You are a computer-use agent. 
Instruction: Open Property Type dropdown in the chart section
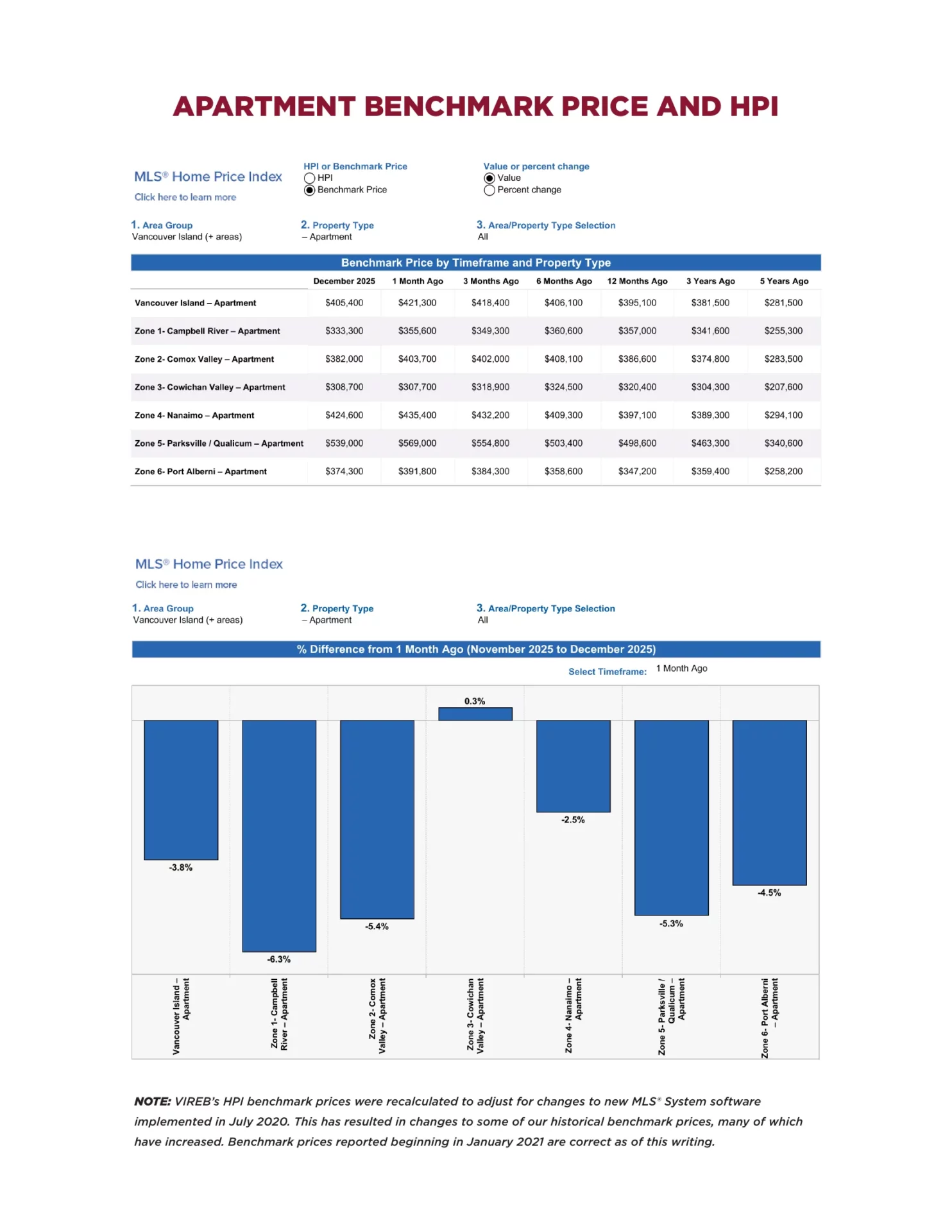pyautogui.click(x=330, y=620)
